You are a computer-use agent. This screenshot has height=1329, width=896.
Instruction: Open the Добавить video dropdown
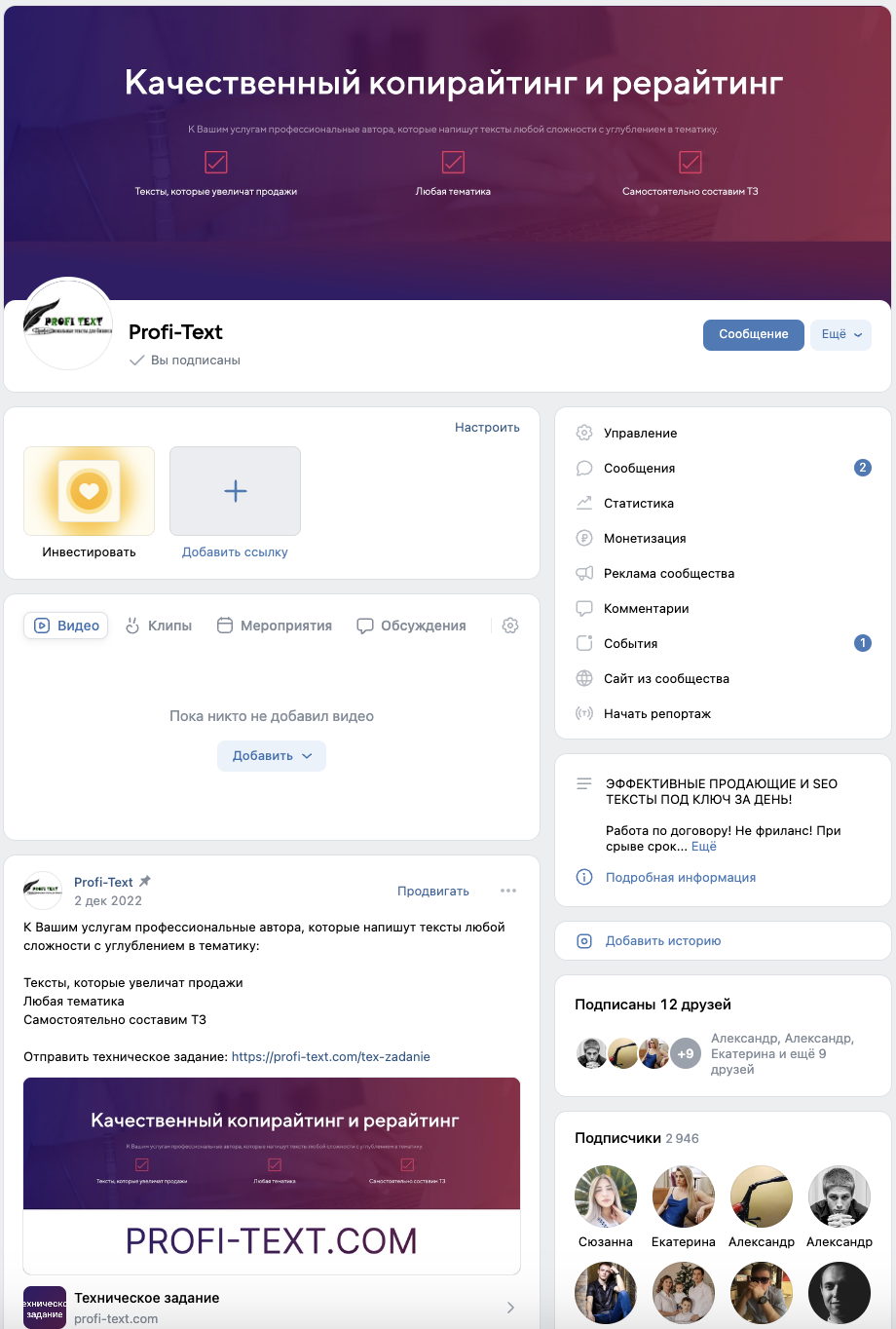pos(272,756)
